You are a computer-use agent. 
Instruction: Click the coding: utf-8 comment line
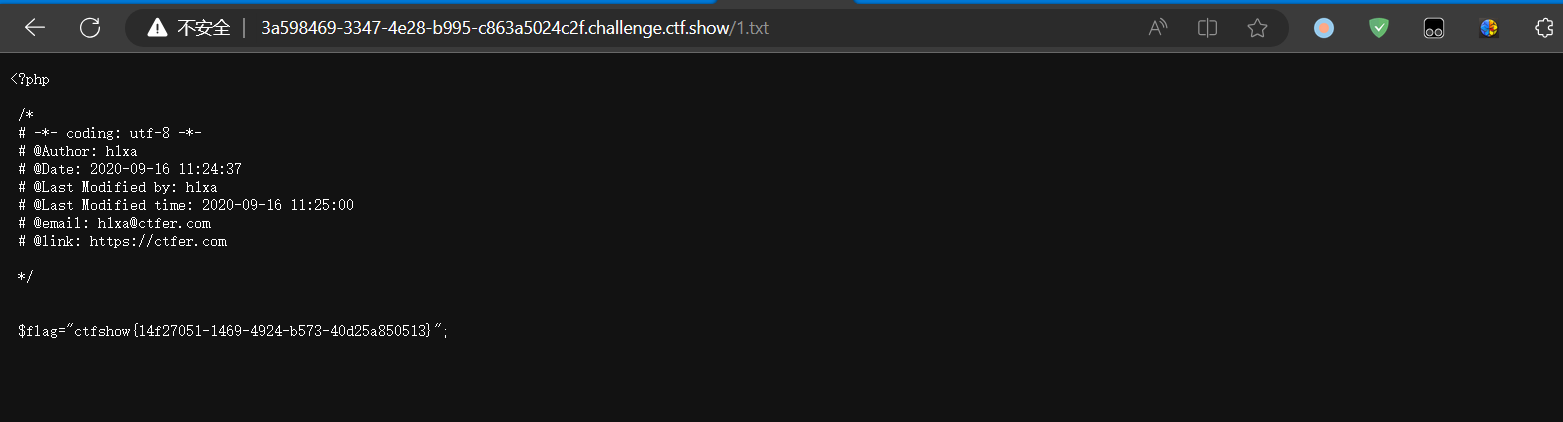coord(110,133)
